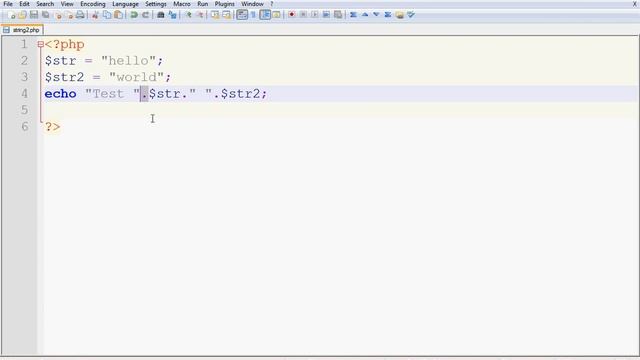Click the Save All icon
Screen dimensions: 640x360
(45, 15)
